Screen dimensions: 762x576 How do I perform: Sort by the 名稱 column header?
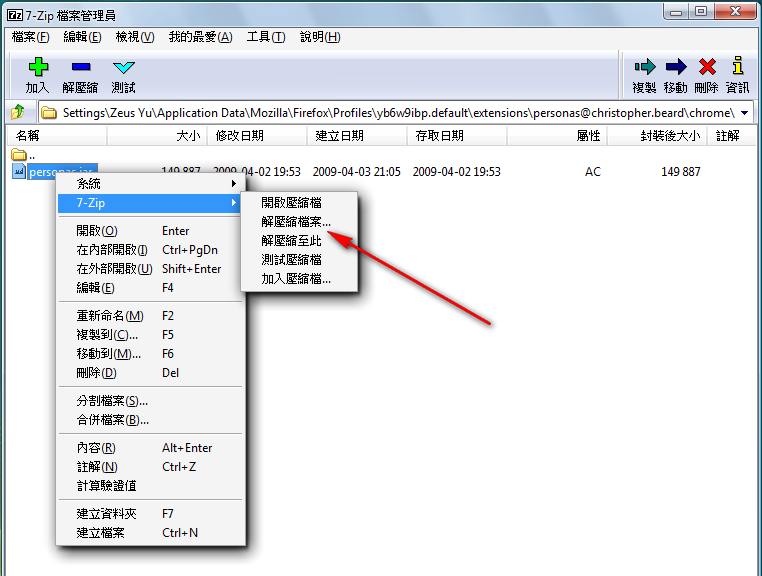(x=57, y=136)
